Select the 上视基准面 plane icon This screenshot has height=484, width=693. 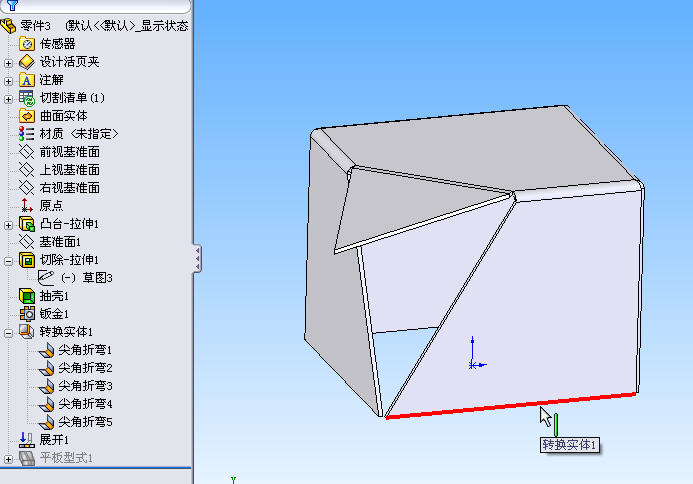27,170
